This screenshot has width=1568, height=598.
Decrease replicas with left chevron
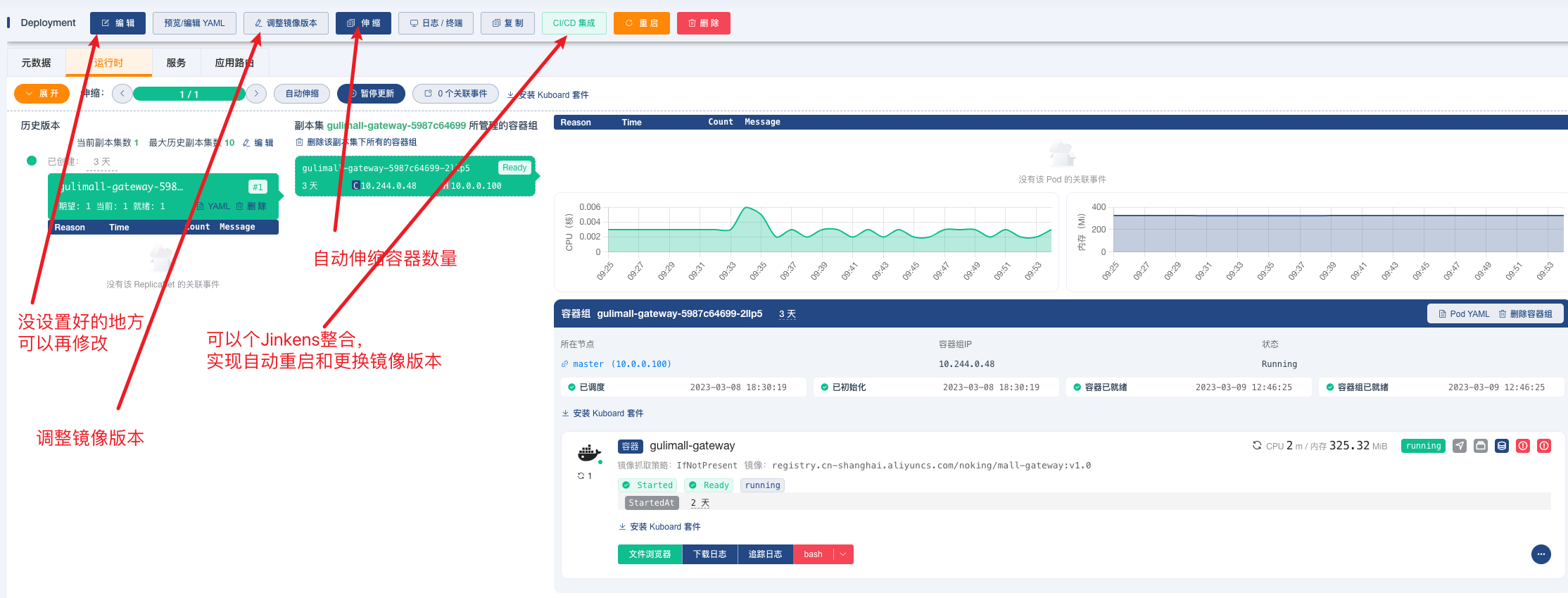122,94
